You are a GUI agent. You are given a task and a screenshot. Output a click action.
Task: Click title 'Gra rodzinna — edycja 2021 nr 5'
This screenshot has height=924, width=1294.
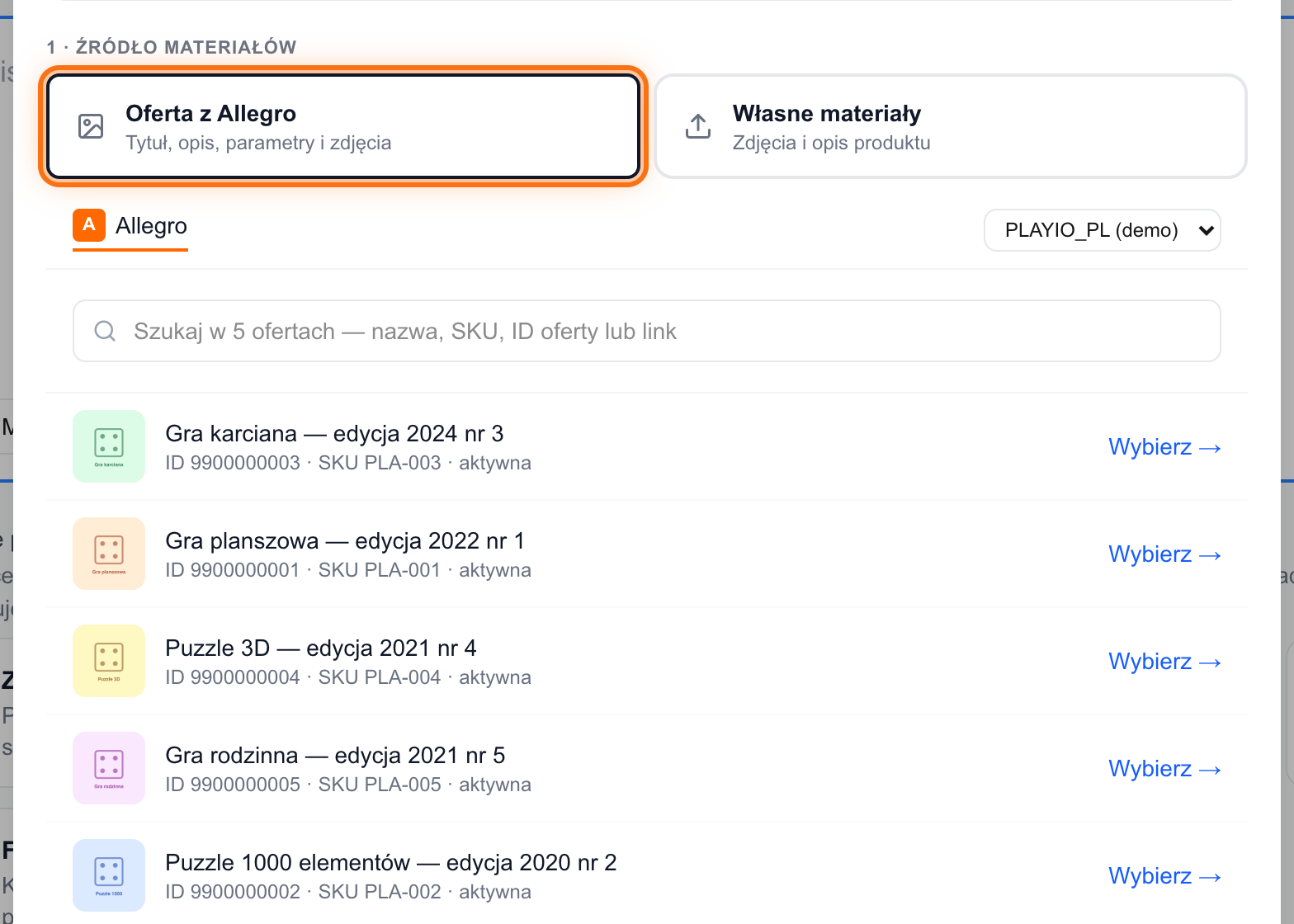click(x=335, y=756)
